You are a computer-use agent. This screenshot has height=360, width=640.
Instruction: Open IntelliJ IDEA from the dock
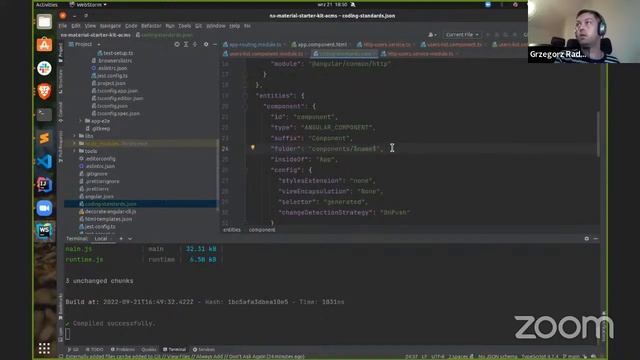[44, 184]
